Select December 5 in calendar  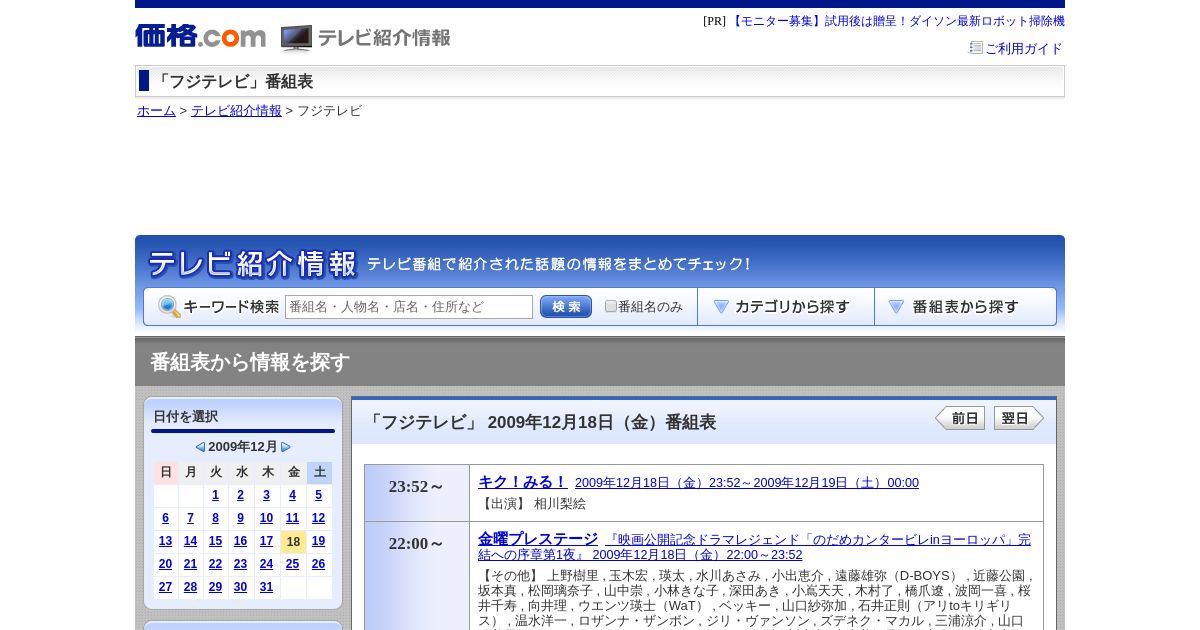(x=318, y=495)
